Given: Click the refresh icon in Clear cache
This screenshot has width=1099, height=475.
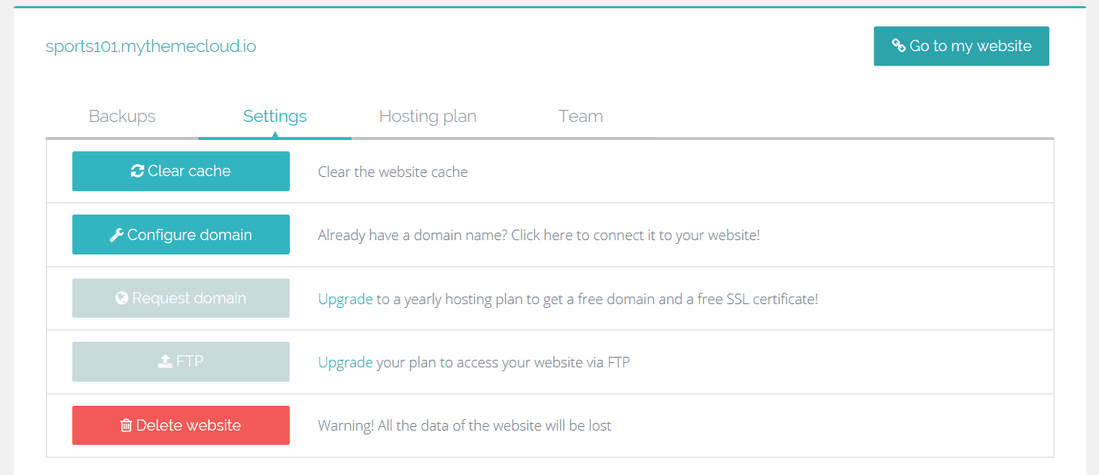Looking at the screenshot, I should 137,171.
